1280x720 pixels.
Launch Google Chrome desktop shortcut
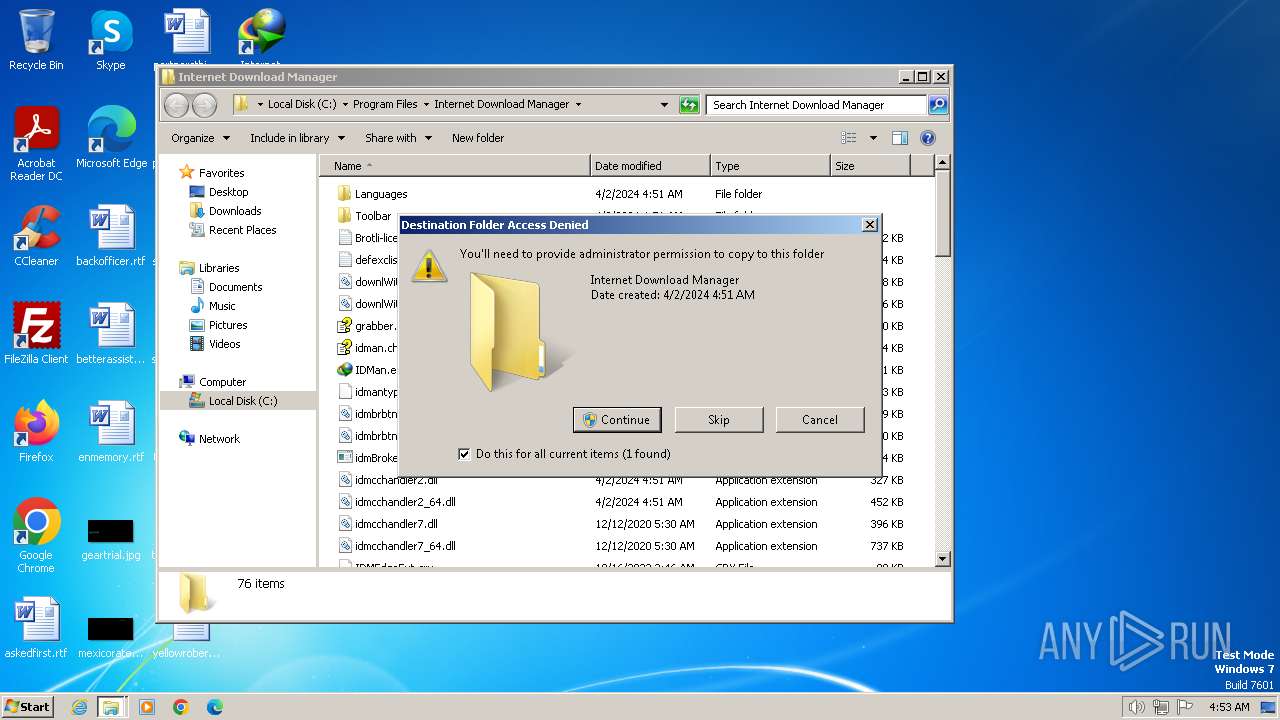(36, 535)
